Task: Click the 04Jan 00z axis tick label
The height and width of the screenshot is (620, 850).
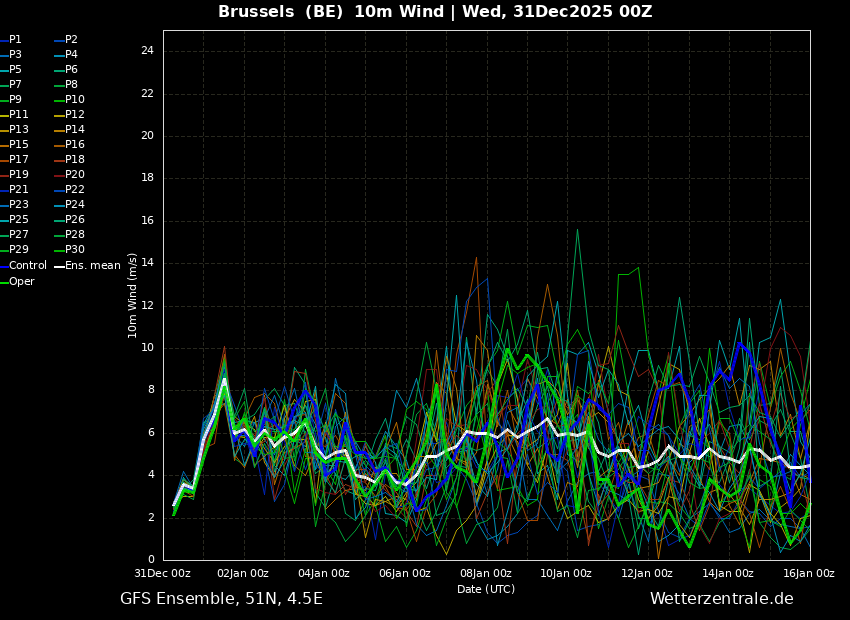Action: 325,573
